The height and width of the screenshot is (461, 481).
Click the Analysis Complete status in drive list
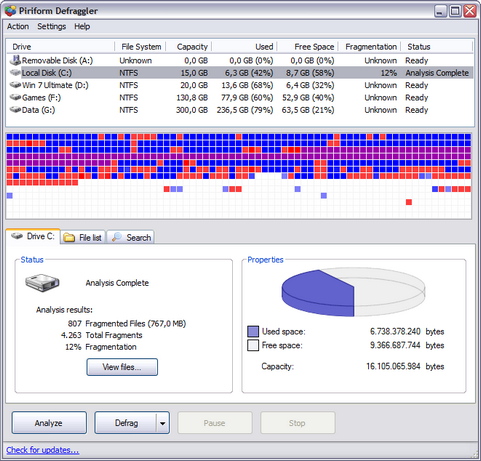point(437,73)
